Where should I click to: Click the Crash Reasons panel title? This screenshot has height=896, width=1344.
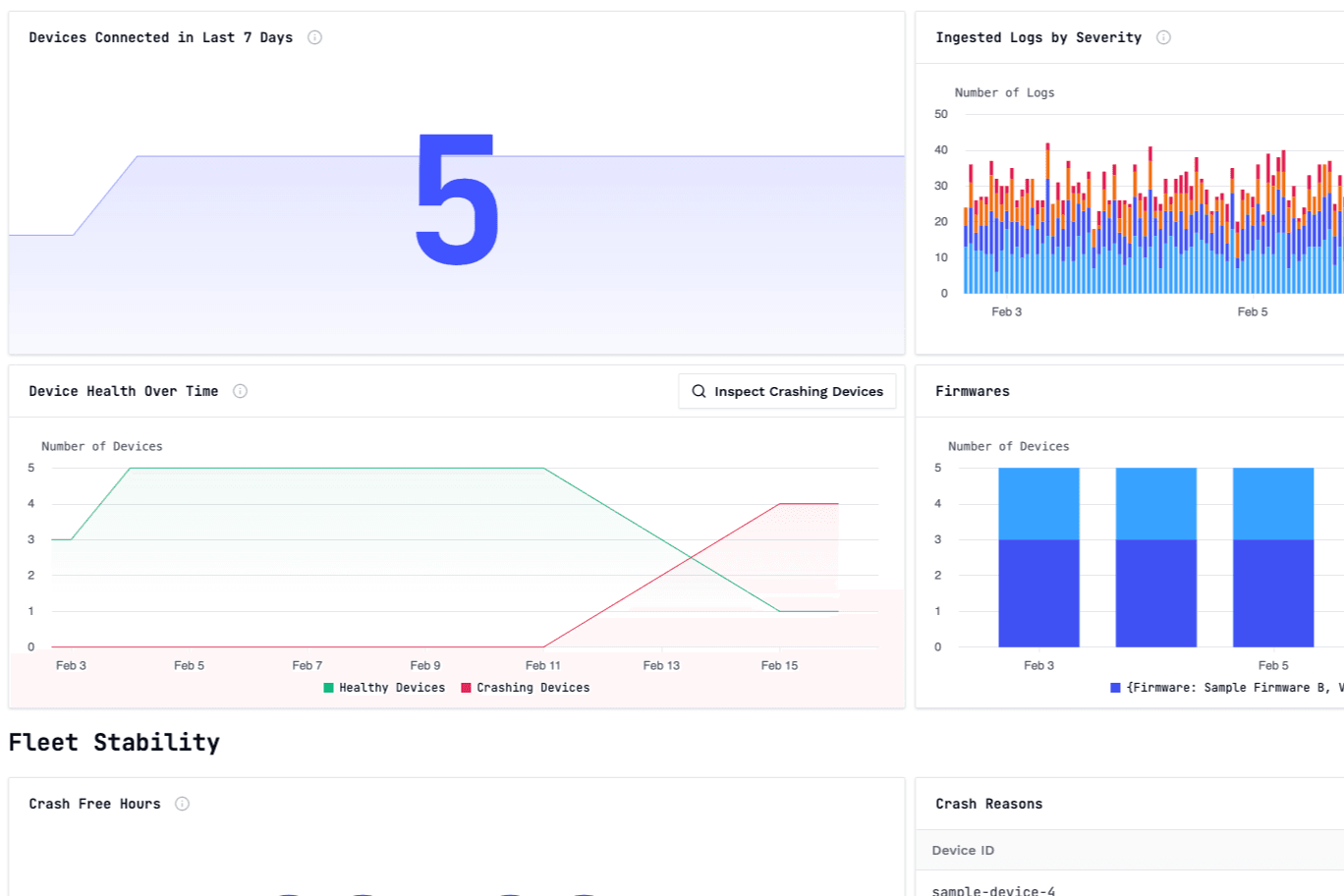(x=988, y=804)
